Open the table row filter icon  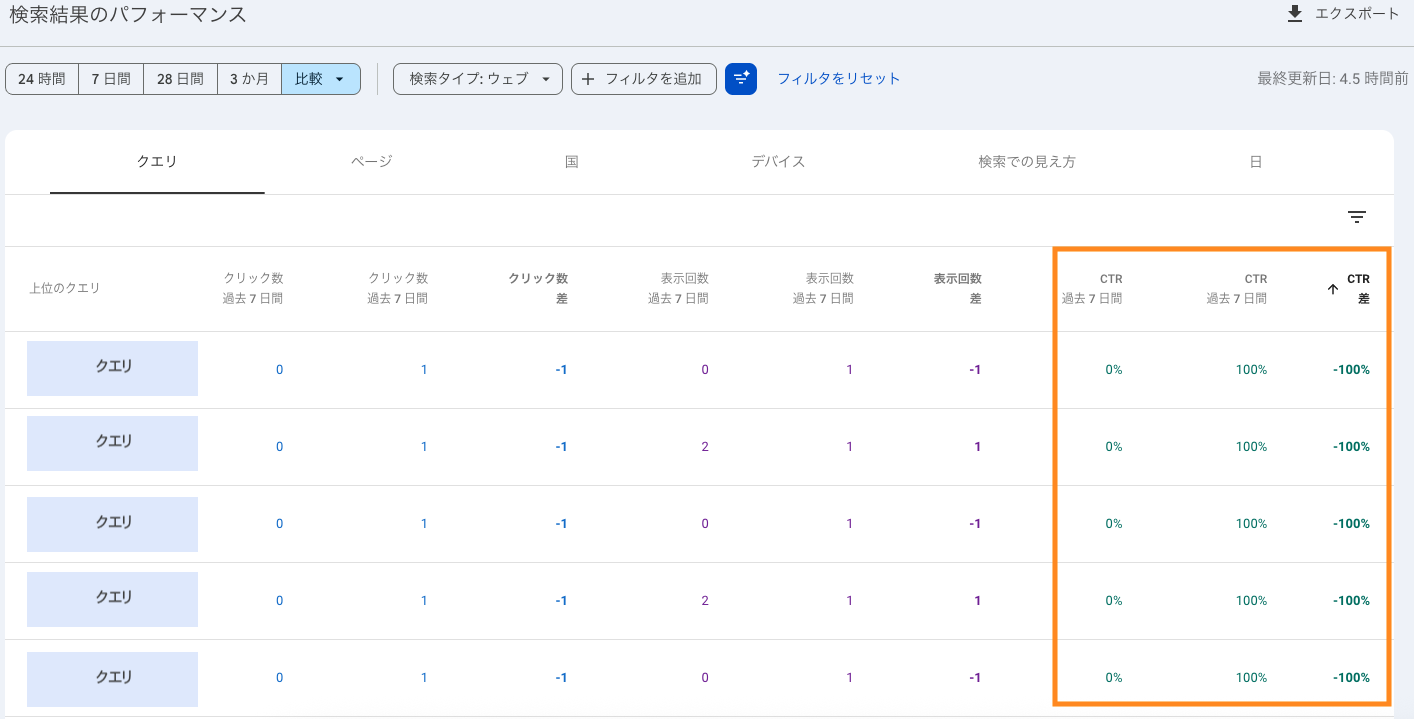click(x=1357, y=217)
